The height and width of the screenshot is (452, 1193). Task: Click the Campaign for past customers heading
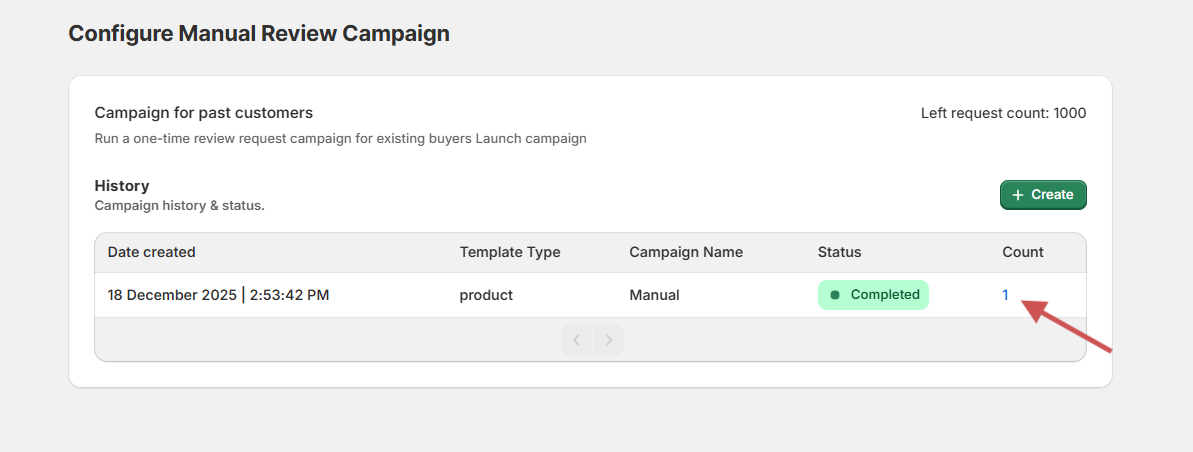tap(203, 113)
